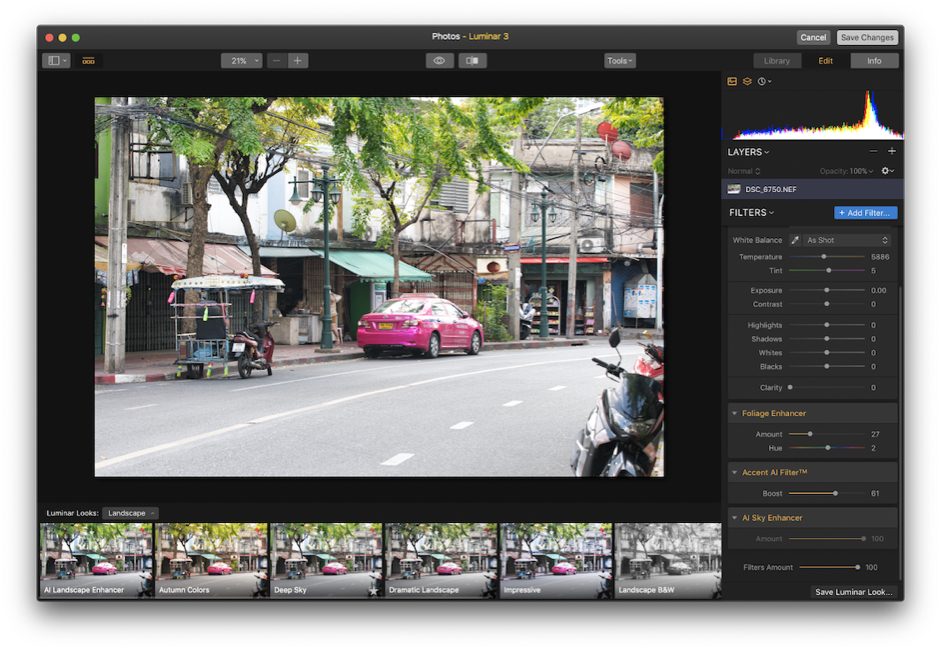Toggle the eye quick preview icon
Image resolution: width=941 pixels, height=650 pixels.
click(439, 61)
